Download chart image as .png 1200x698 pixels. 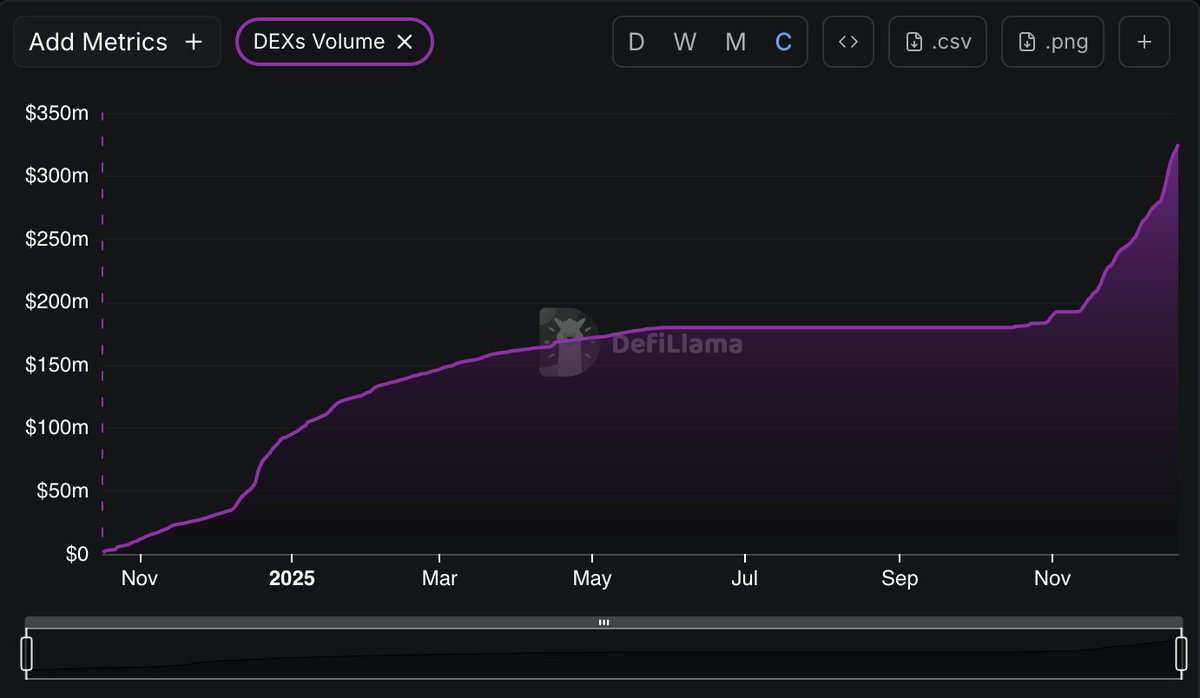(1052, 42)
